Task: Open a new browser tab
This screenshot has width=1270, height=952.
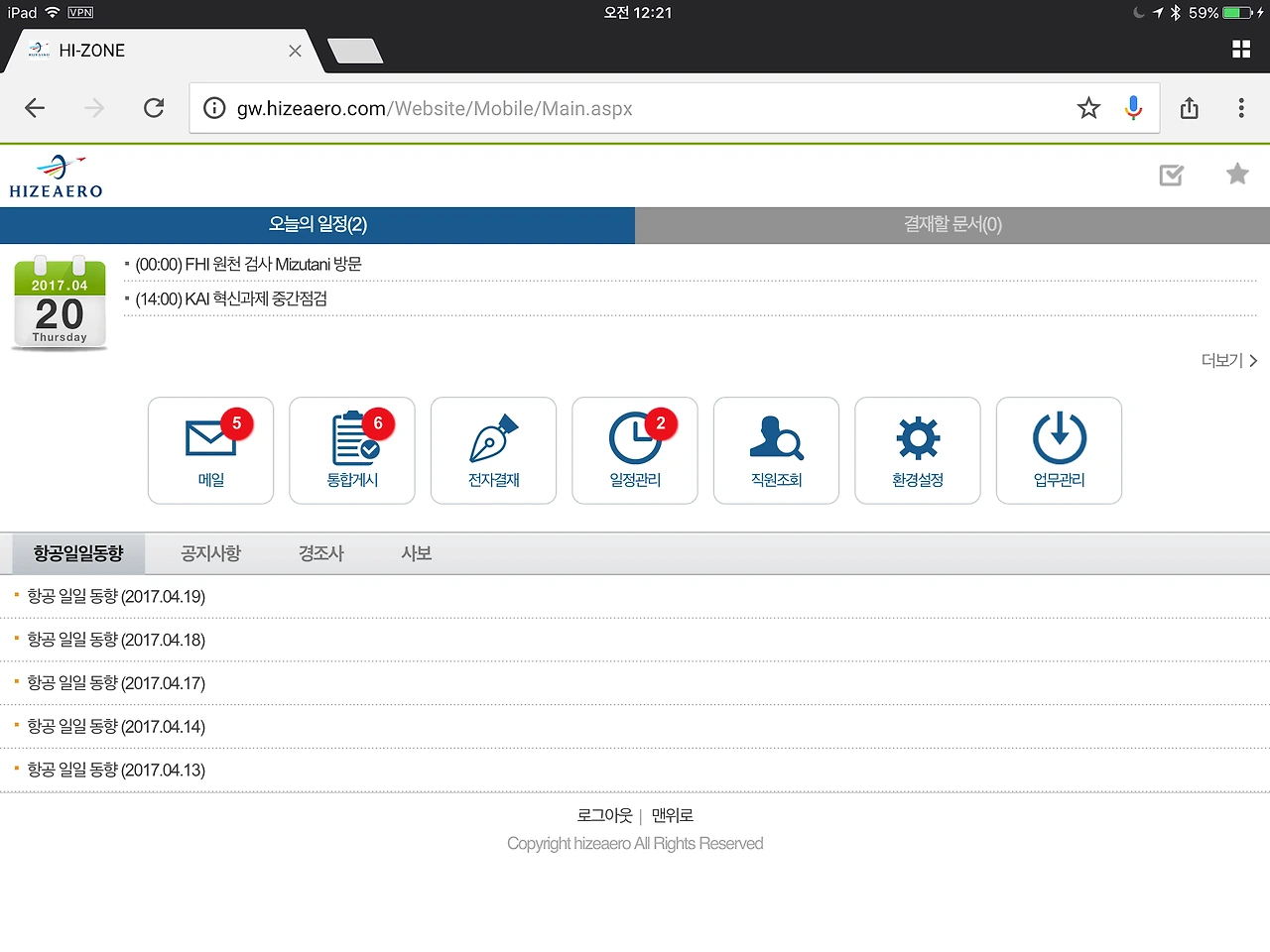Action: 354,51
